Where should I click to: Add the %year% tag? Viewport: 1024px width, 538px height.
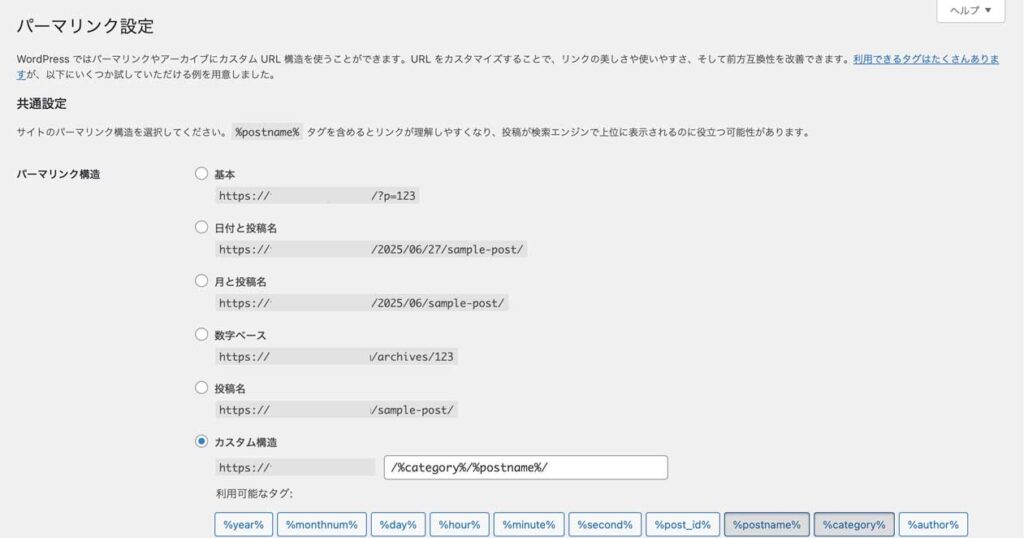point(244,525)
